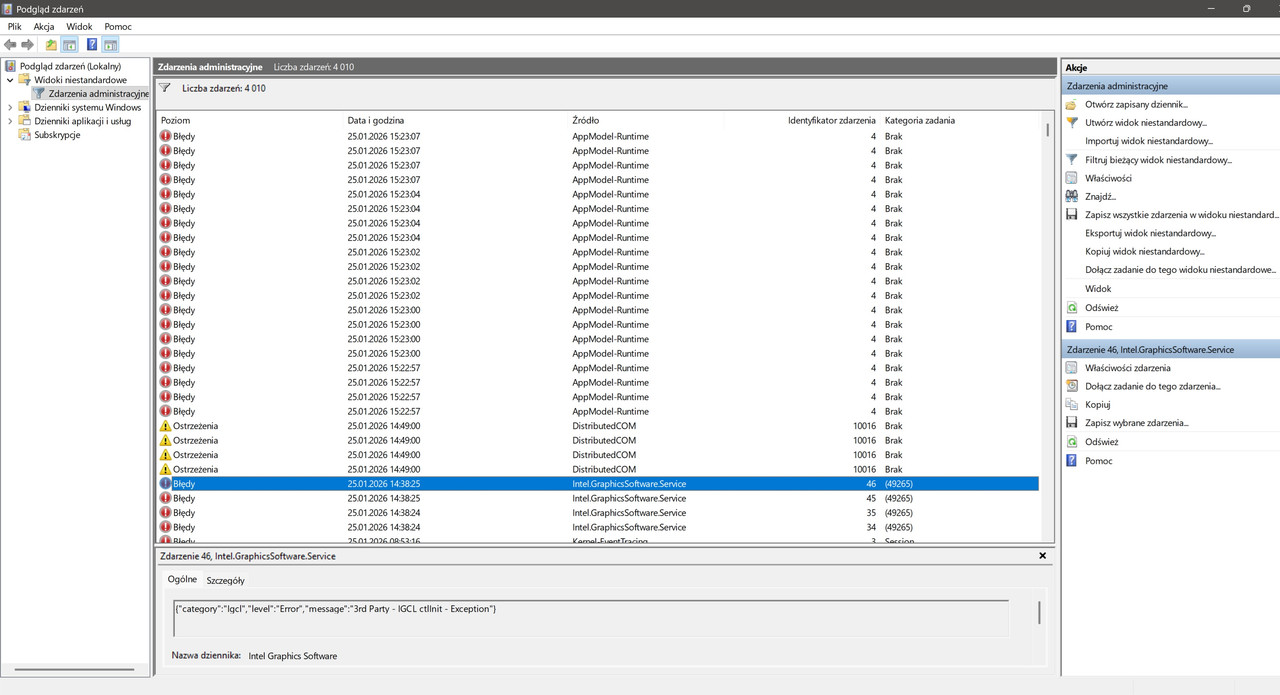The width and height of the screenshot is (1280, 695).
Task: Click Pomoc under Zdarzenia administracyjne actions
Action: 1098,327
